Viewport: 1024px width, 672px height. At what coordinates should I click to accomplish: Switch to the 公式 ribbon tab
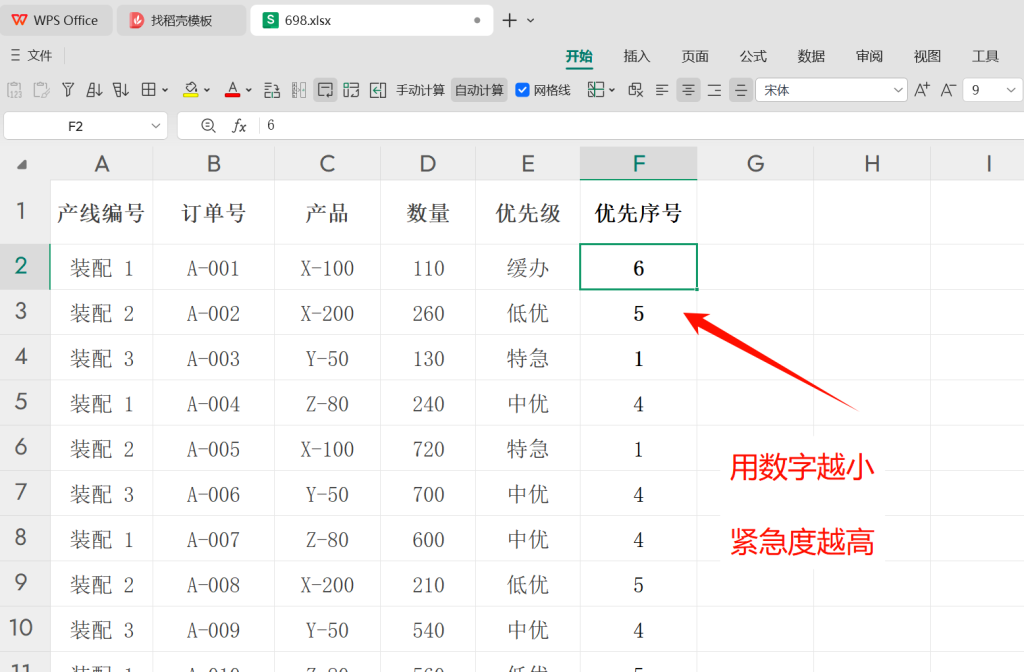753,56
